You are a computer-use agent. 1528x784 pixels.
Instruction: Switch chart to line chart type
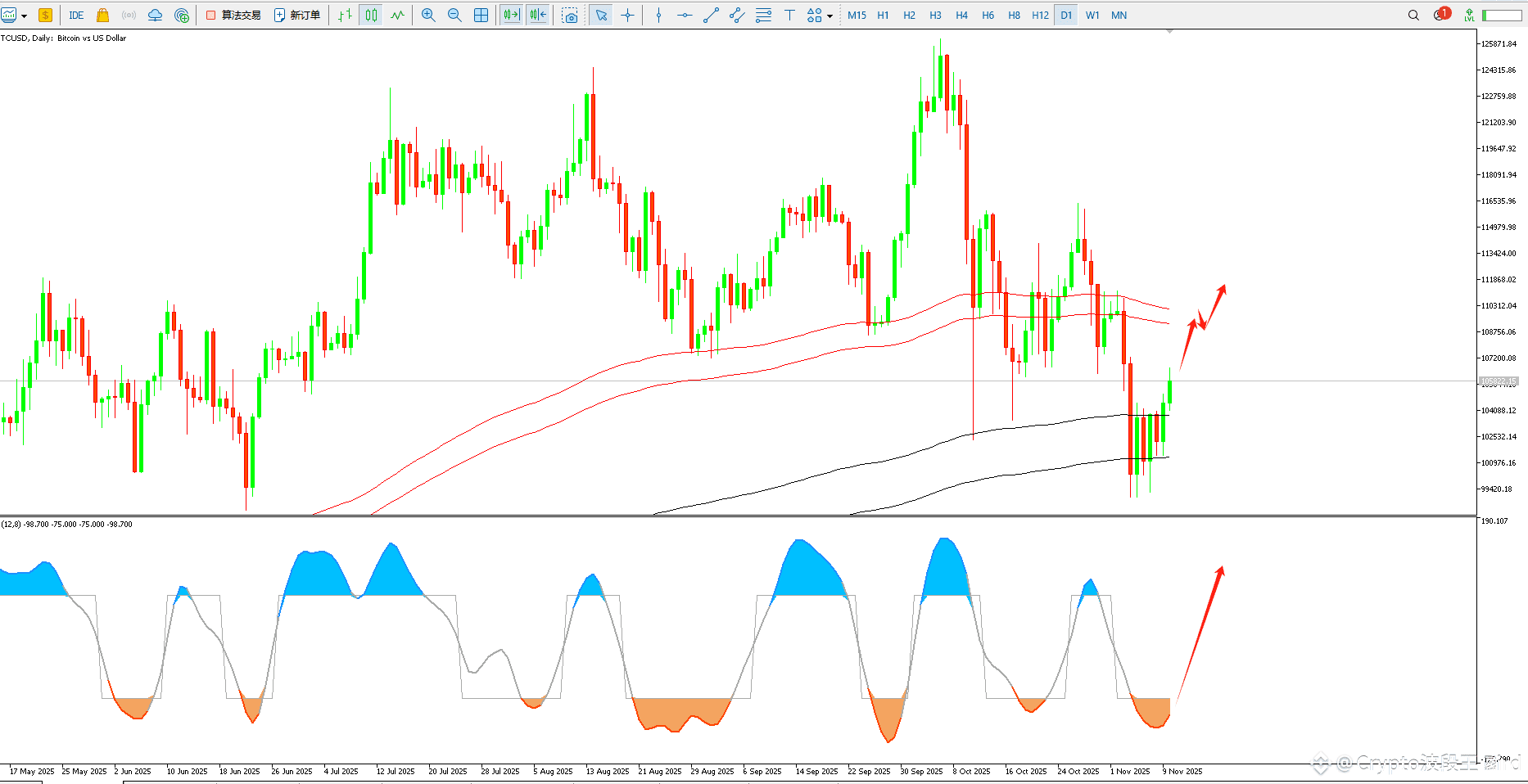(397, 15)
